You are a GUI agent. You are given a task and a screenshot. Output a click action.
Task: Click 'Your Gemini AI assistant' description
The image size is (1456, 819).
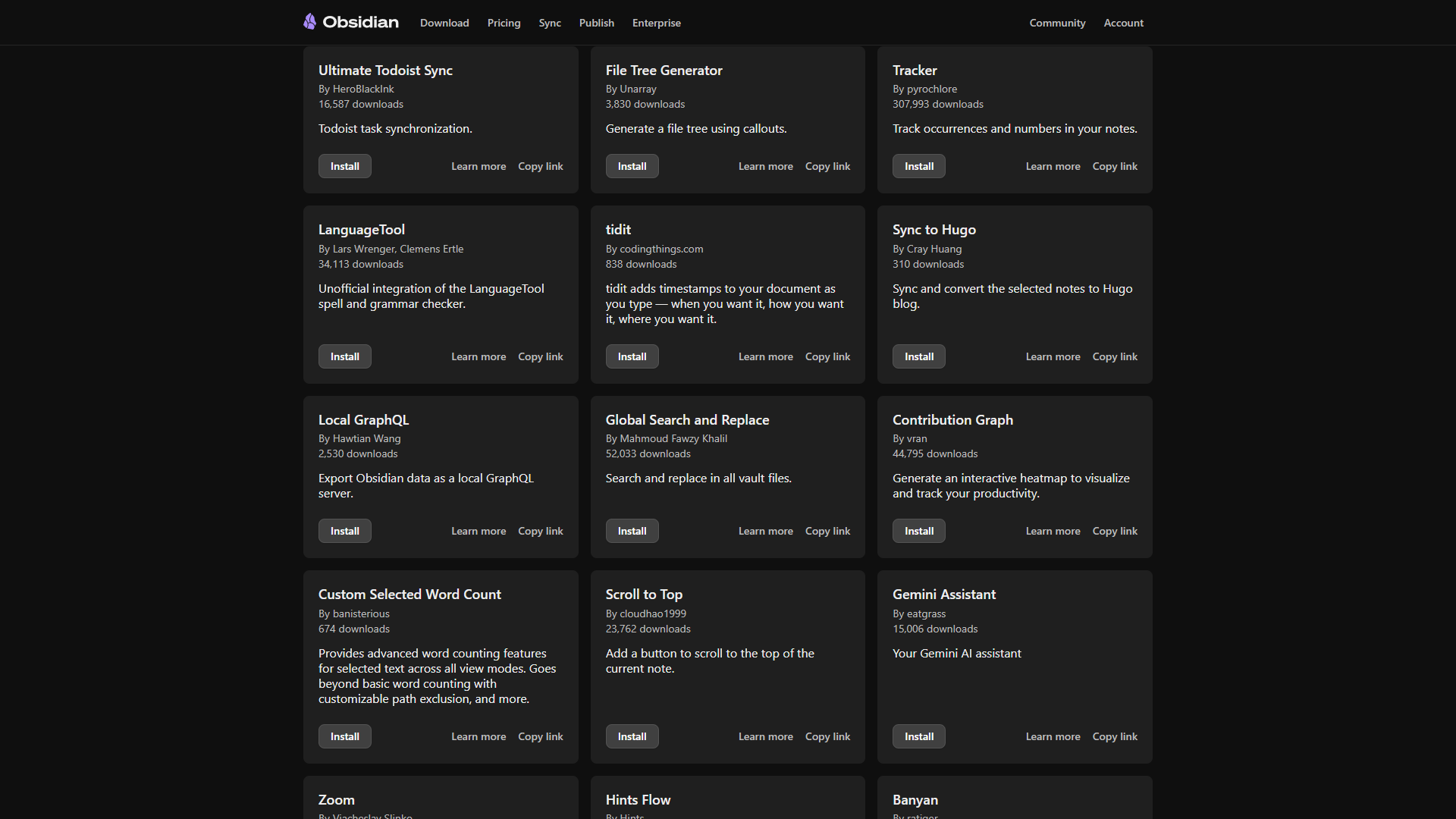tap(957, 654)
